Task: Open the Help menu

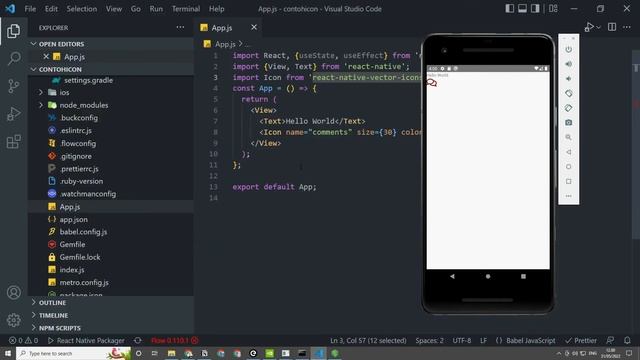Action: (x=217, y=9)
